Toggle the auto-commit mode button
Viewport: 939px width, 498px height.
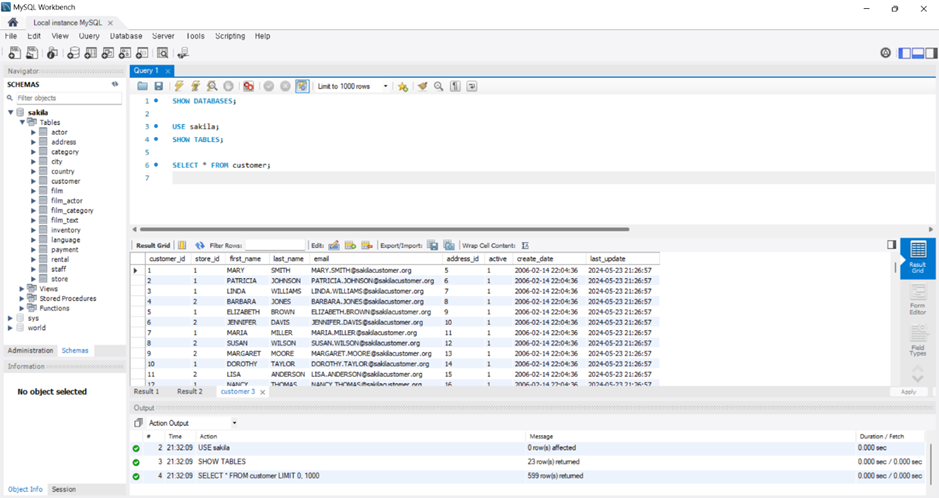302,86
